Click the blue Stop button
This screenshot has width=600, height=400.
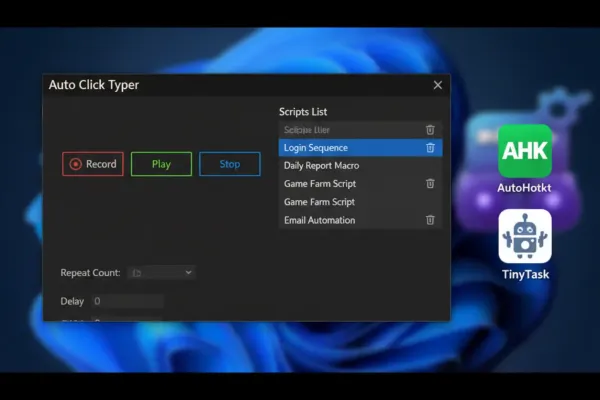230,164
